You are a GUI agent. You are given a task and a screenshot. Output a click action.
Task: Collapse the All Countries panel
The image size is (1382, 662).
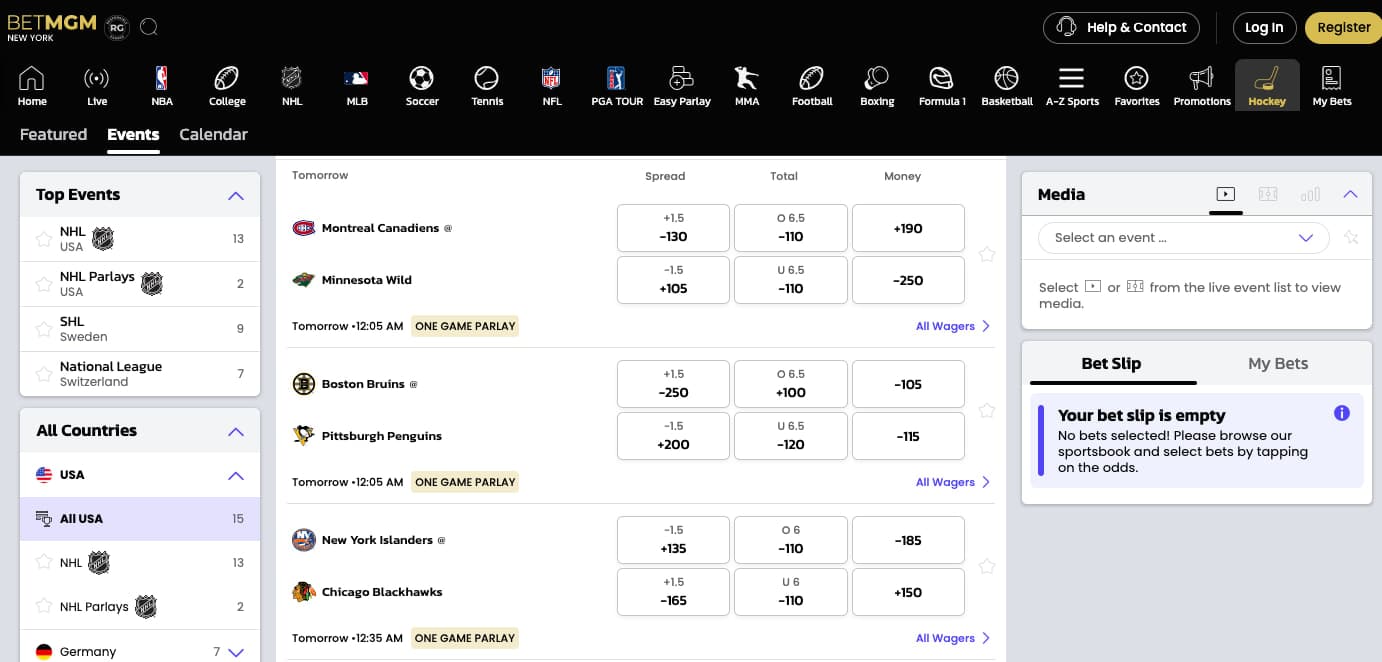tap(236, 432)
